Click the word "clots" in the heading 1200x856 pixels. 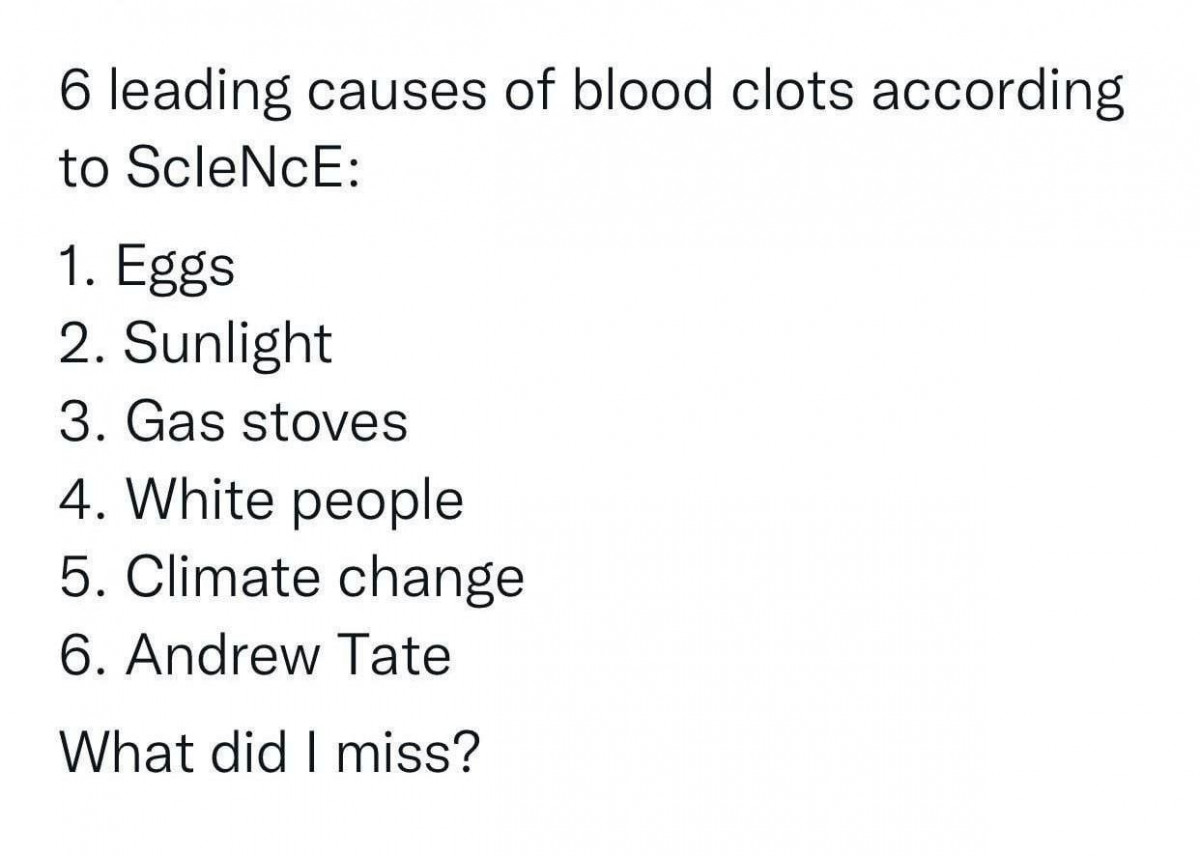pos(792,93)
